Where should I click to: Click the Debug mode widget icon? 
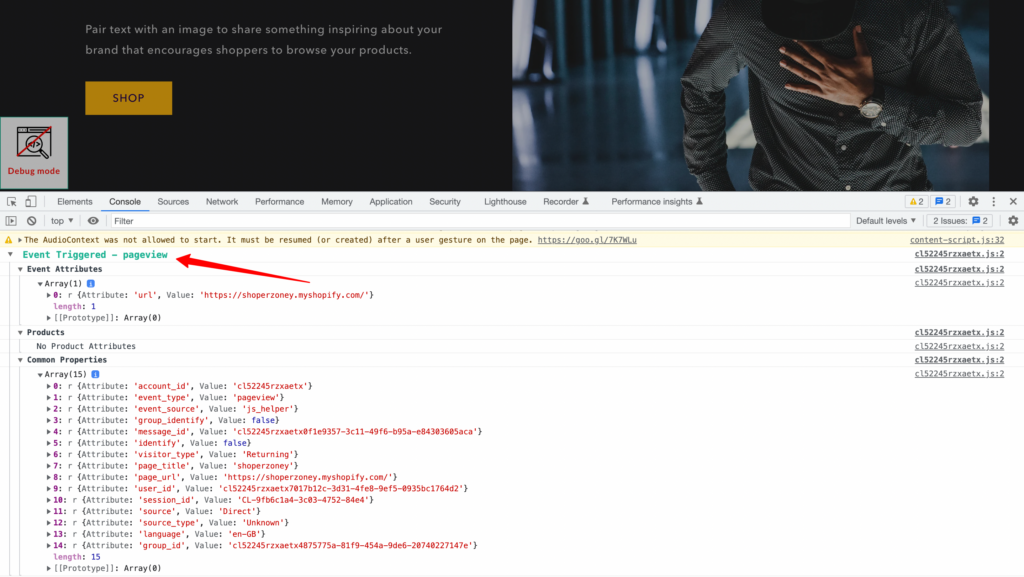(x=34, y=153)
